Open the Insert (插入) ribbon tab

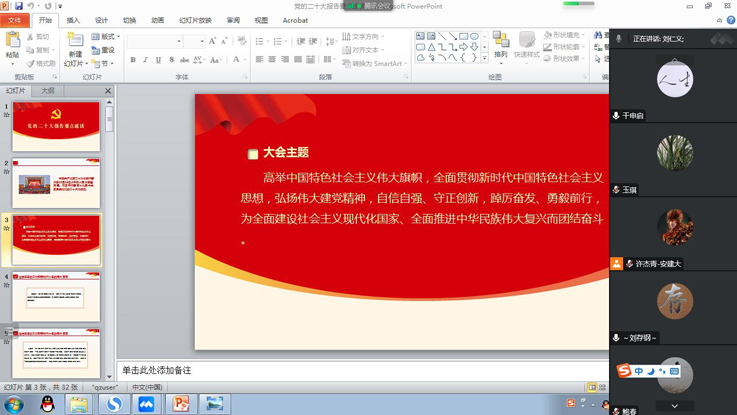click(73, 19)
